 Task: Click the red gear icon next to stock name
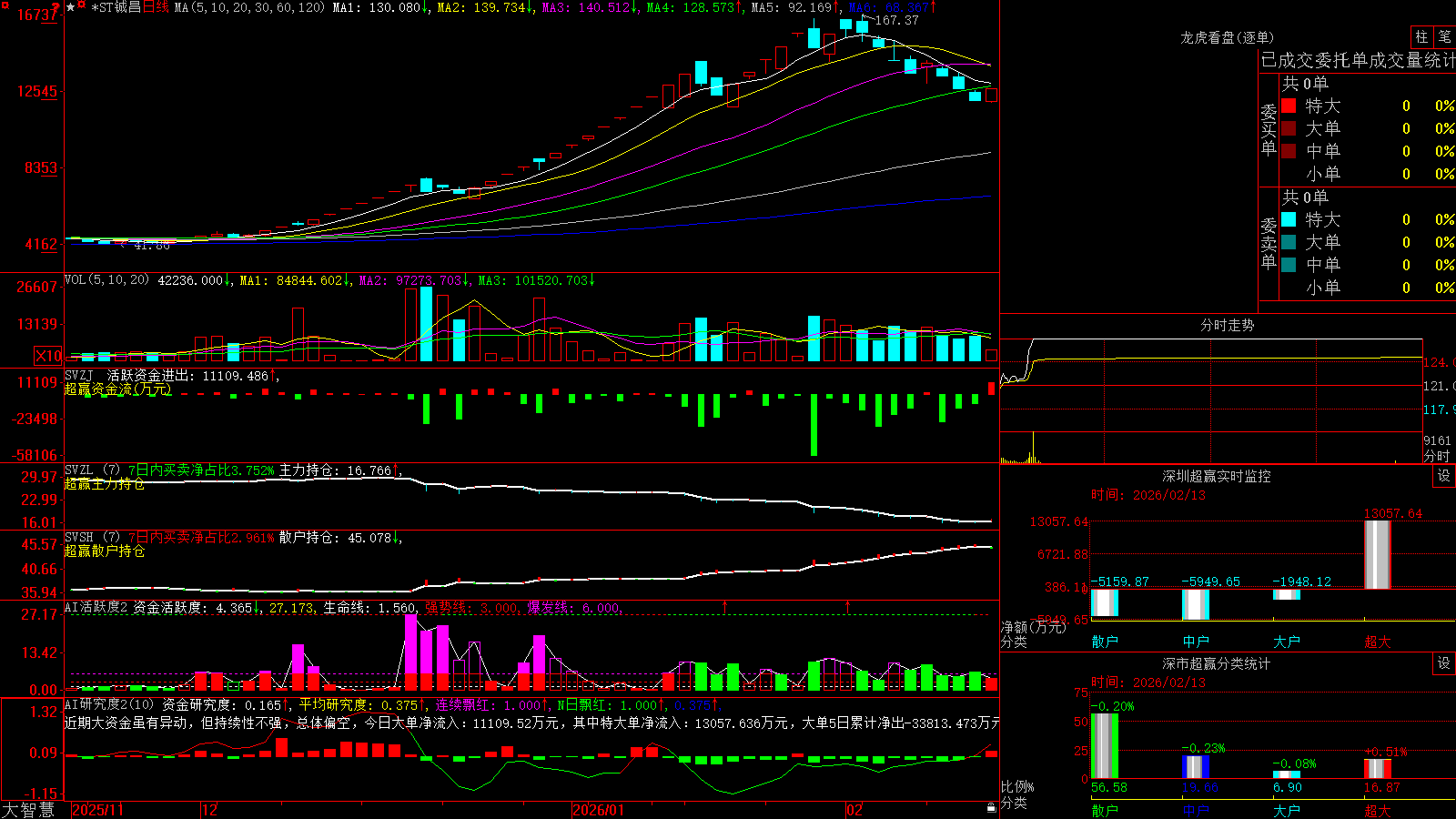81,5
